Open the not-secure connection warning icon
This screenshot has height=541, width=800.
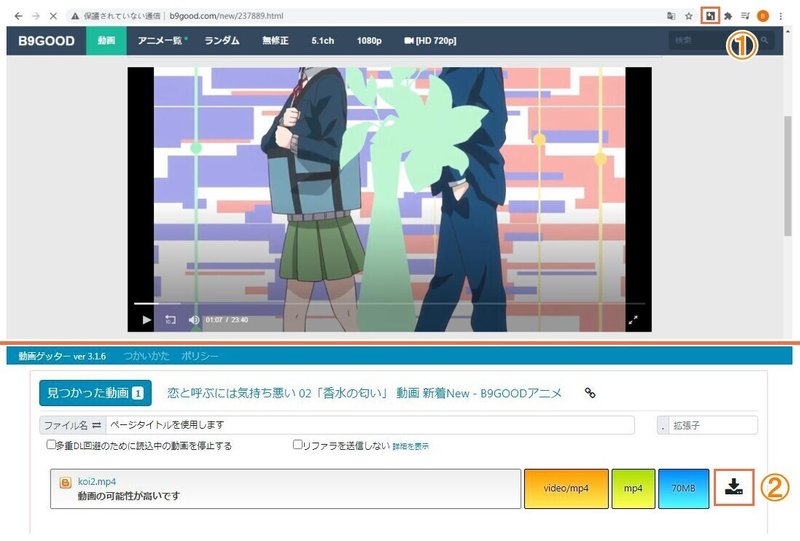75,16
